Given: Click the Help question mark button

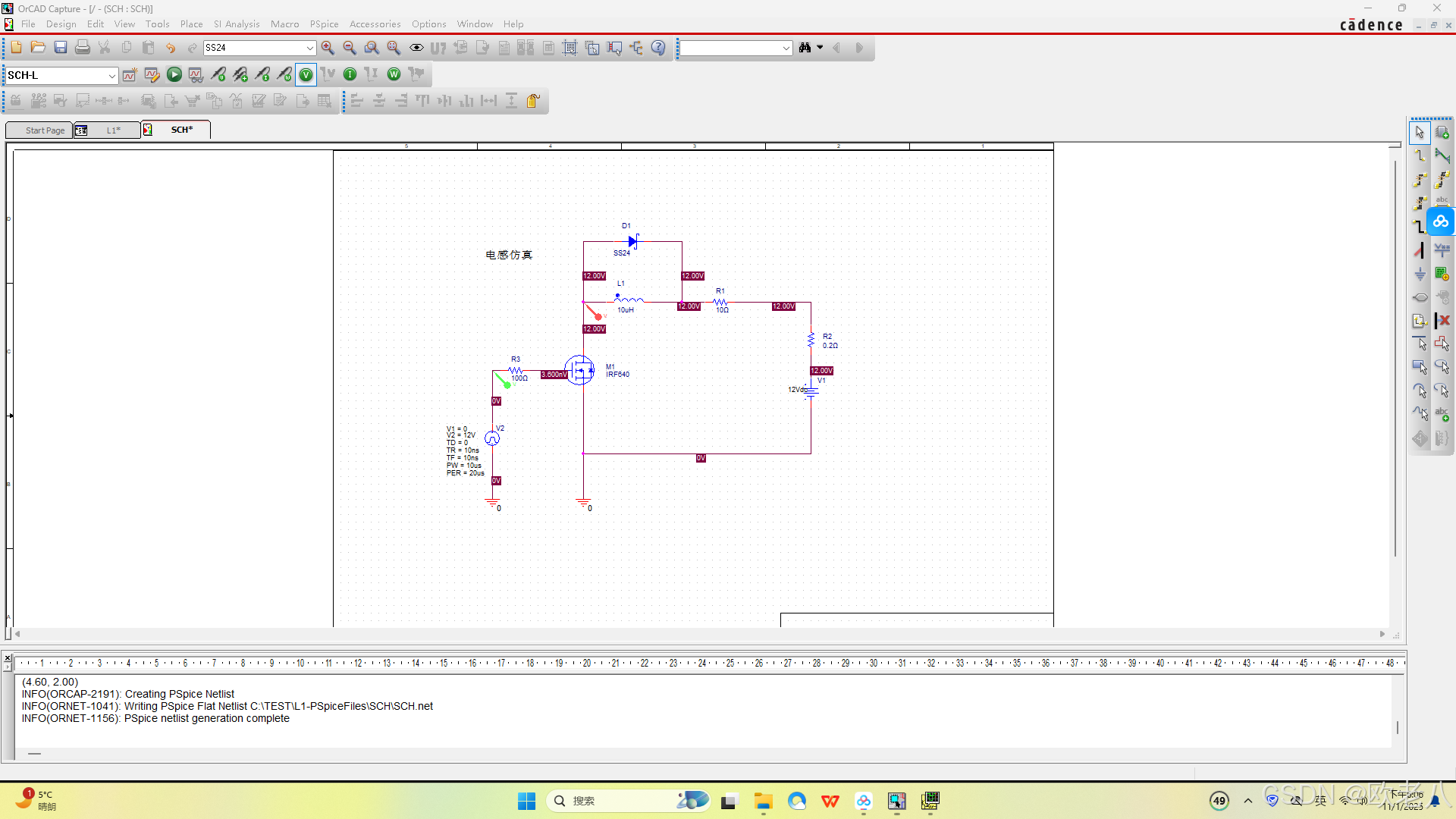Looking at the screenshot, I should point(658,48).
